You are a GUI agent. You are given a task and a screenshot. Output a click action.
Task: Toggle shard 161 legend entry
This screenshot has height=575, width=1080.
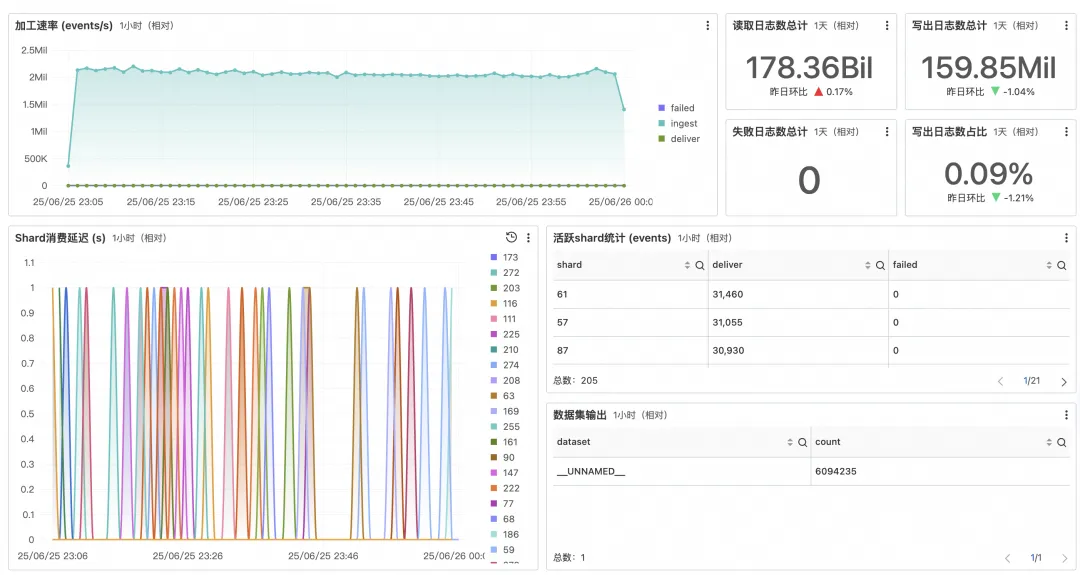click(504, 442)
